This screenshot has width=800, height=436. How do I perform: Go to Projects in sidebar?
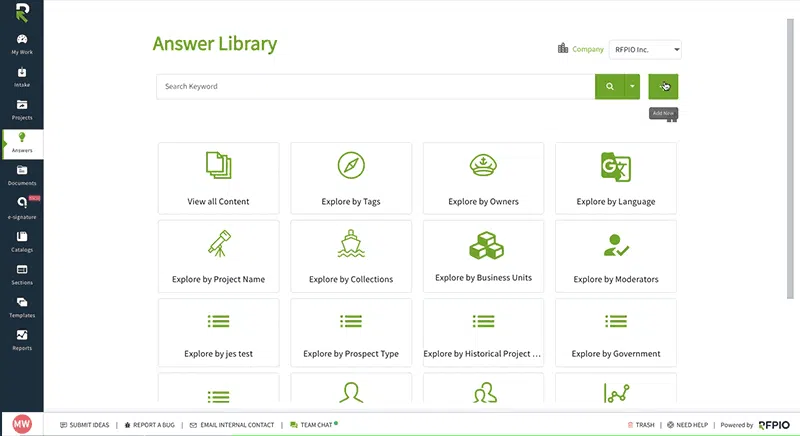coord(22,110)
